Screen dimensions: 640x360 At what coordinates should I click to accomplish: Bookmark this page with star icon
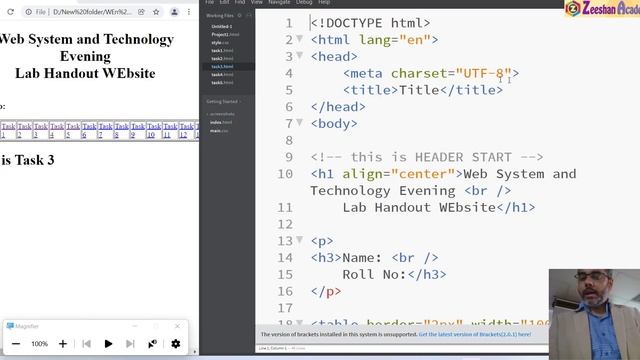pos(156,12)
